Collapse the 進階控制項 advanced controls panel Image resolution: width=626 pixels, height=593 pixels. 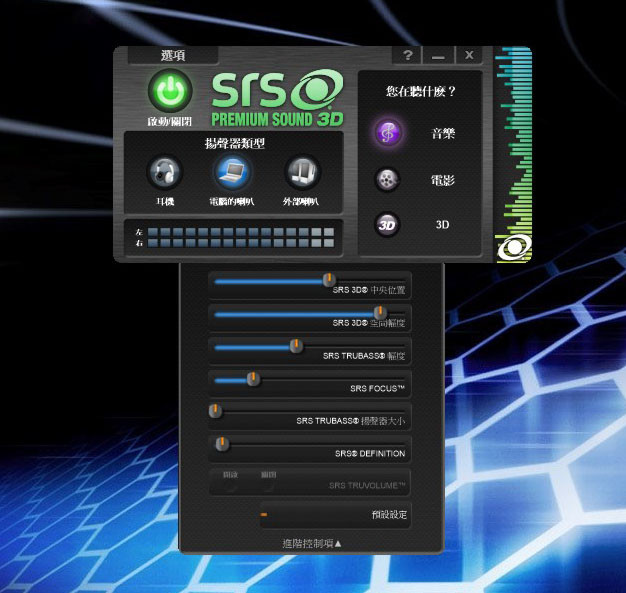click(x=311, y=543)
